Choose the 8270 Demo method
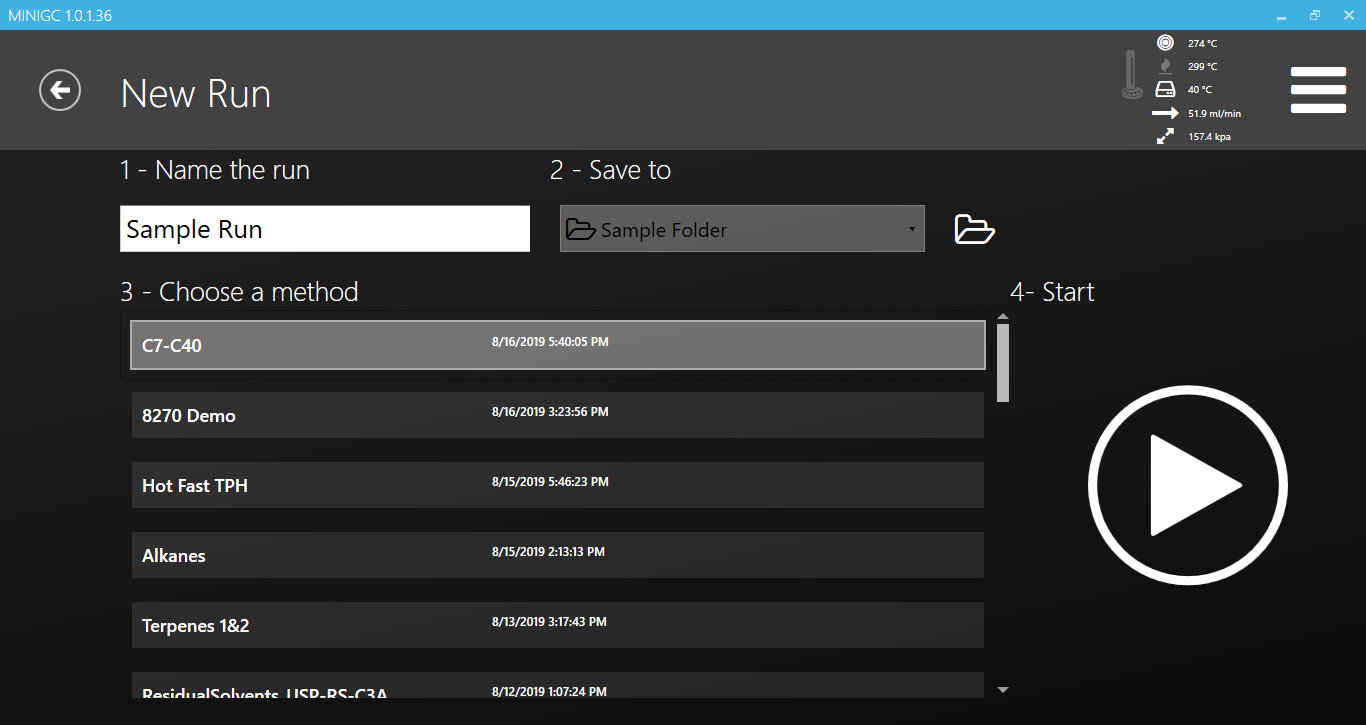 [557, 415]
